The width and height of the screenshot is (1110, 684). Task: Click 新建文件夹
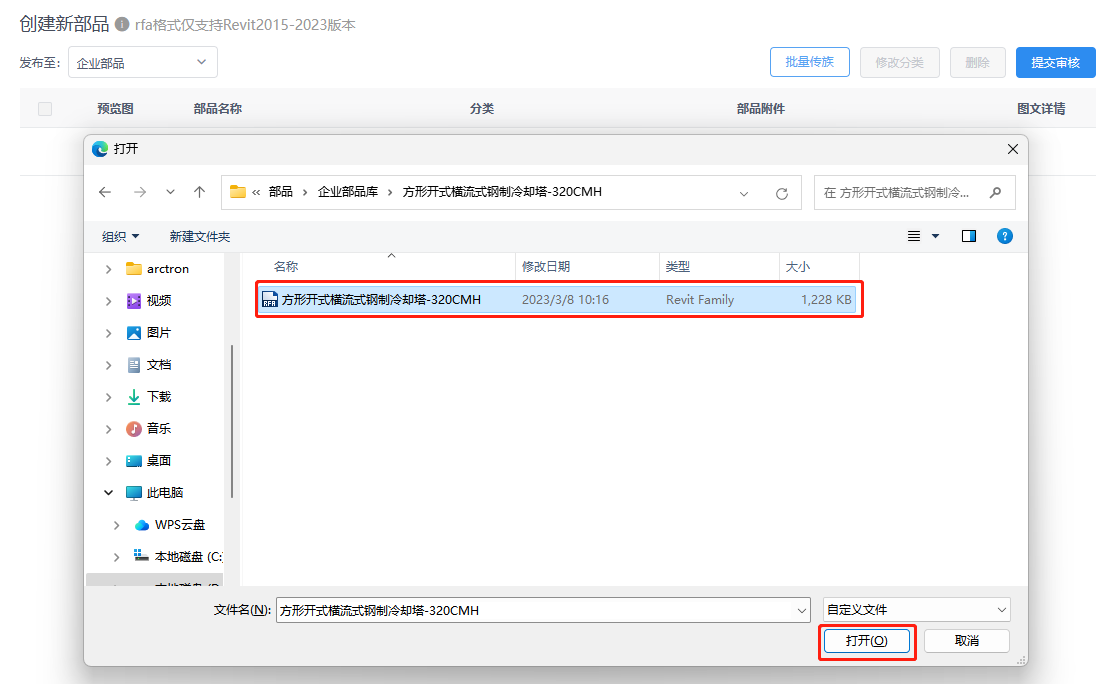(200, 236)
